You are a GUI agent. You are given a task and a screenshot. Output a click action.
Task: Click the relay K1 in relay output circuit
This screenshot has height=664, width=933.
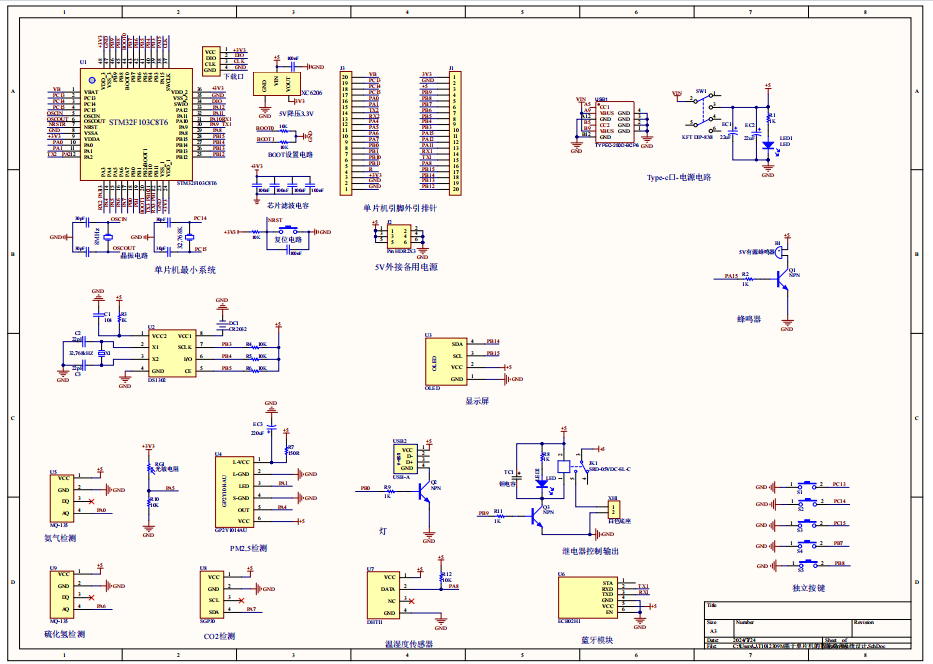coord(565,466)
